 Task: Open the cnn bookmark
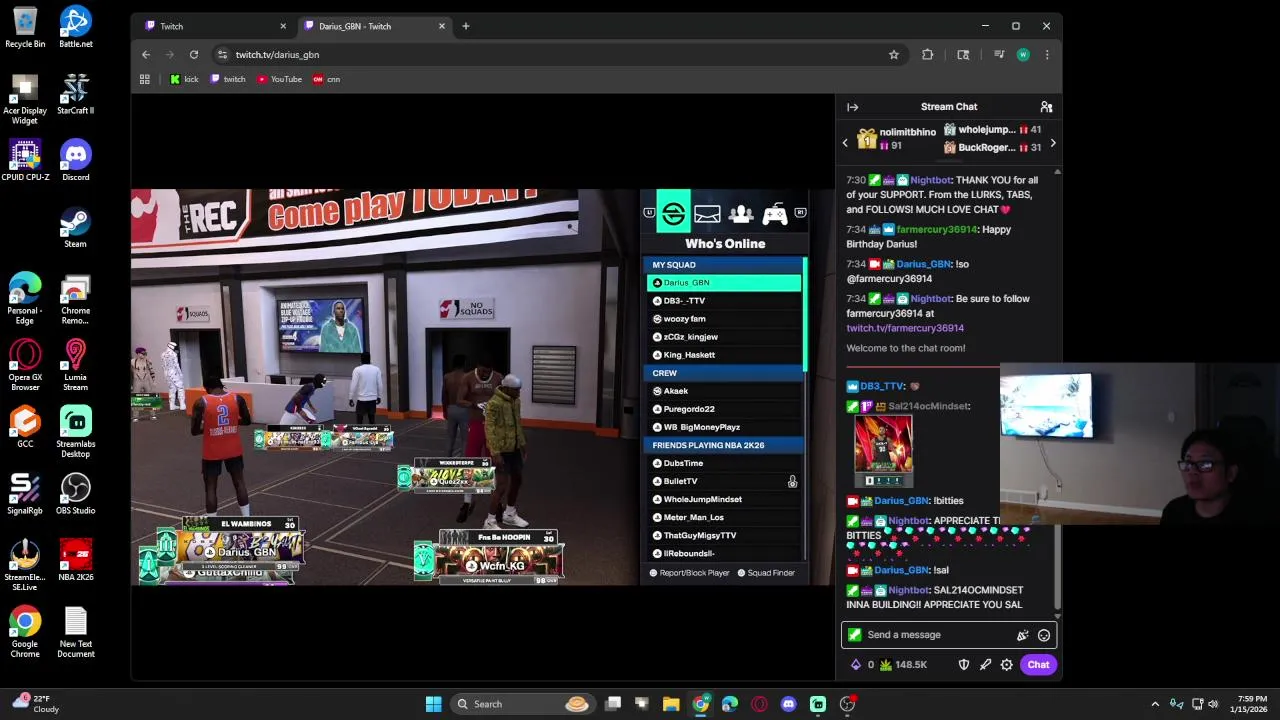click(x=326, y=79)
